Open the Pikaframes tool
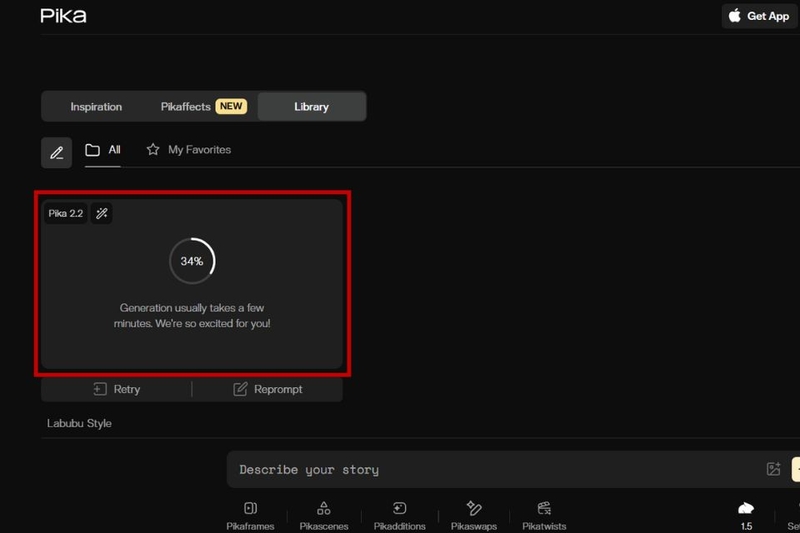Screen dimensions: 800x533 click(x=251, y=516)
